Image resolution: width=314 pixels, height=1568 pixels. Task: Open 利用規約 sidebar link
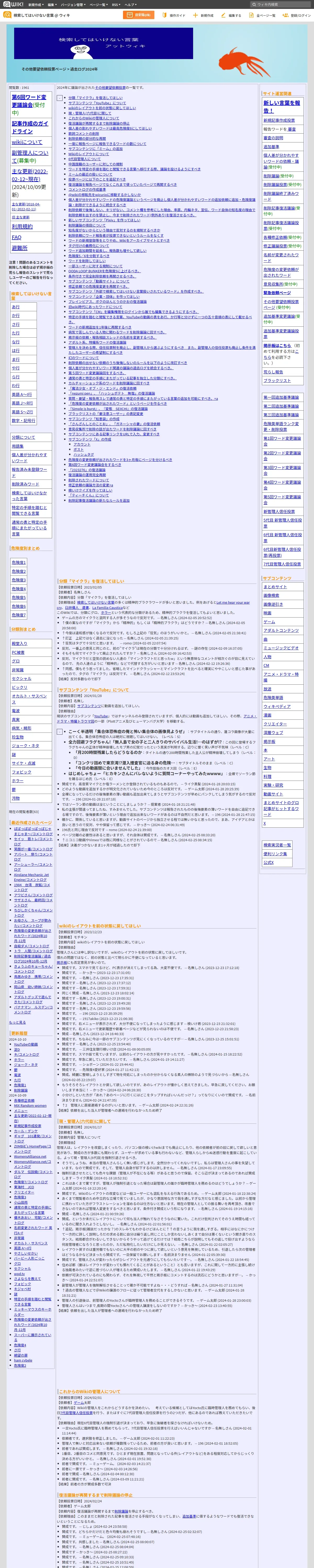(23, 226)
